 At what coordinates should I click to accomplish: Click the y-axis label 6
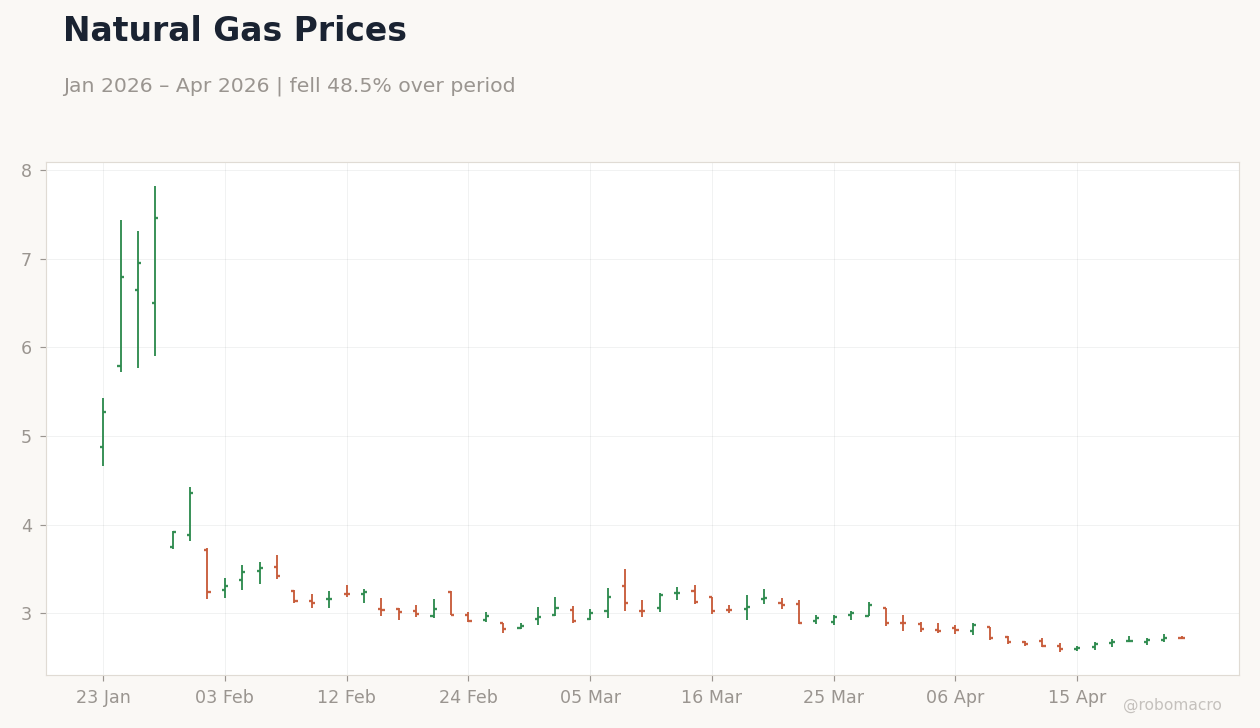[x=27, y=348]
